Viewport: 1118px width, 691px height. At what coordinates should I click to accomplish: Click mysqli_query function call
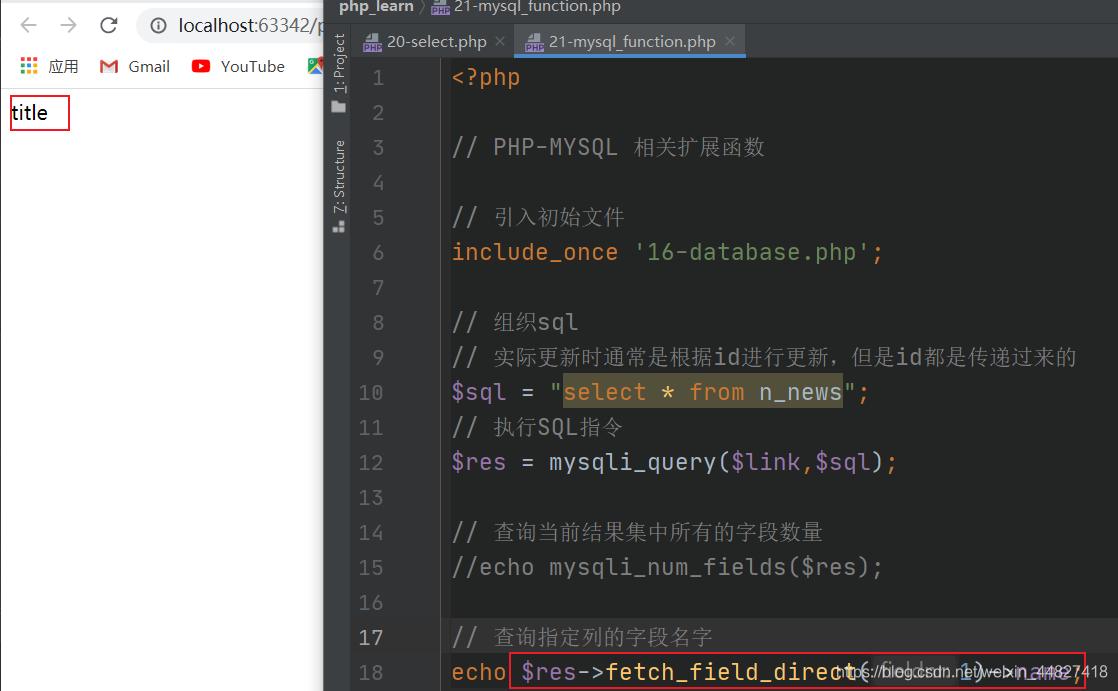[632, 462]
